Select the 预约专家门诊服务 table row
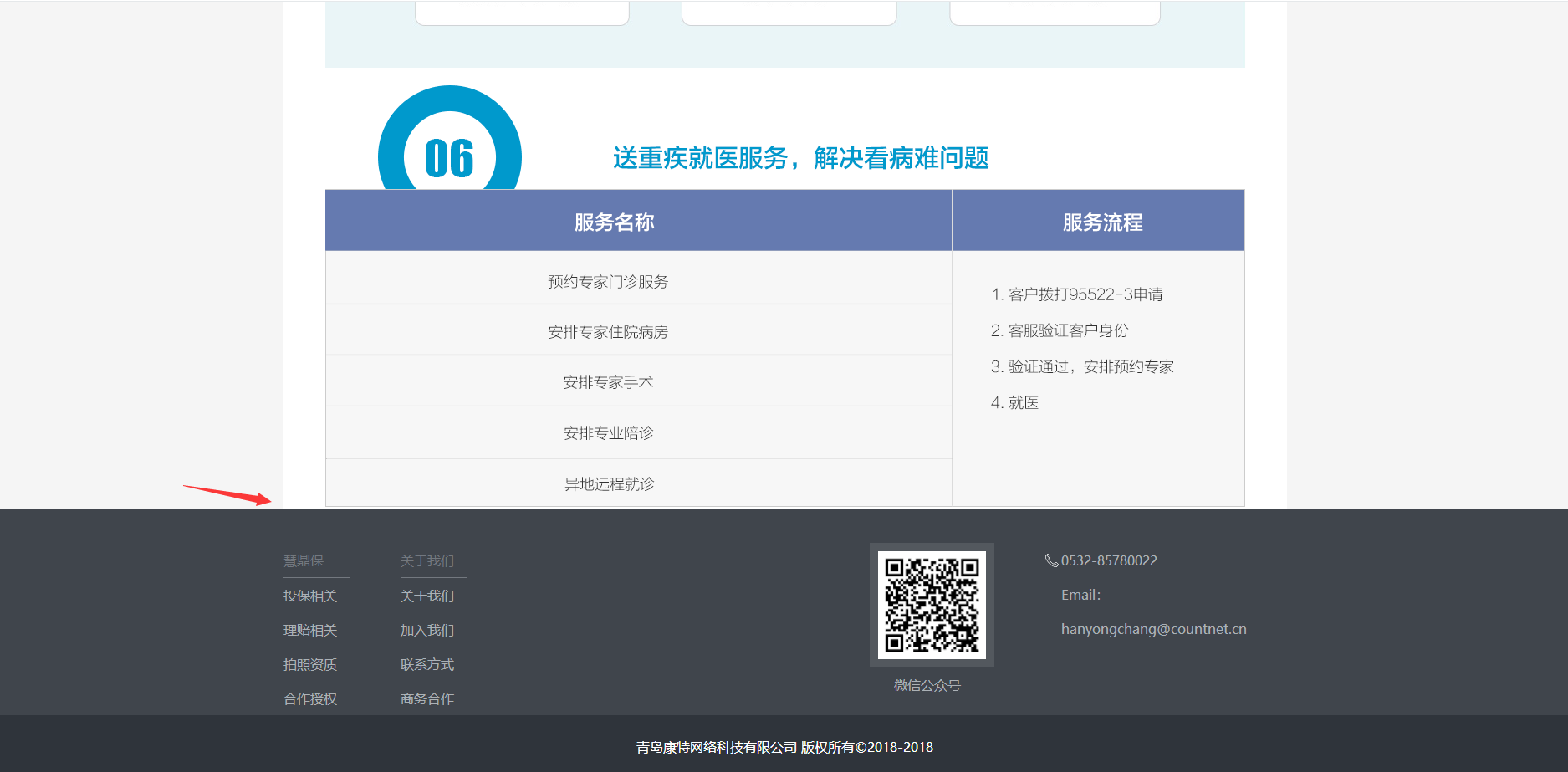The image size is (1568, 772). click(x=608, y=282)
